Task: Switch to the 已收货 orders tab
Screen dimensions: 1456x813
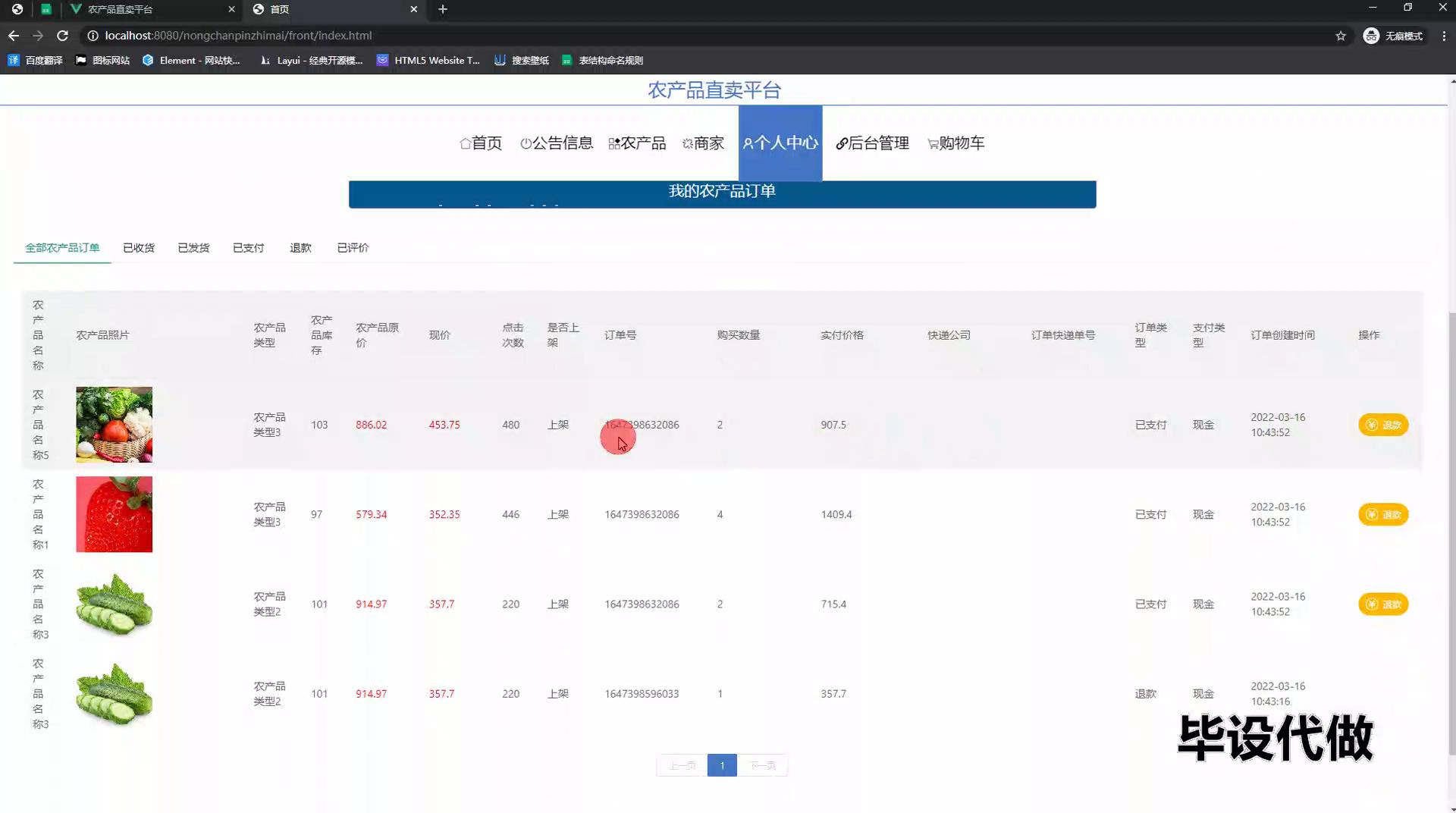Action: coord(139,248)
